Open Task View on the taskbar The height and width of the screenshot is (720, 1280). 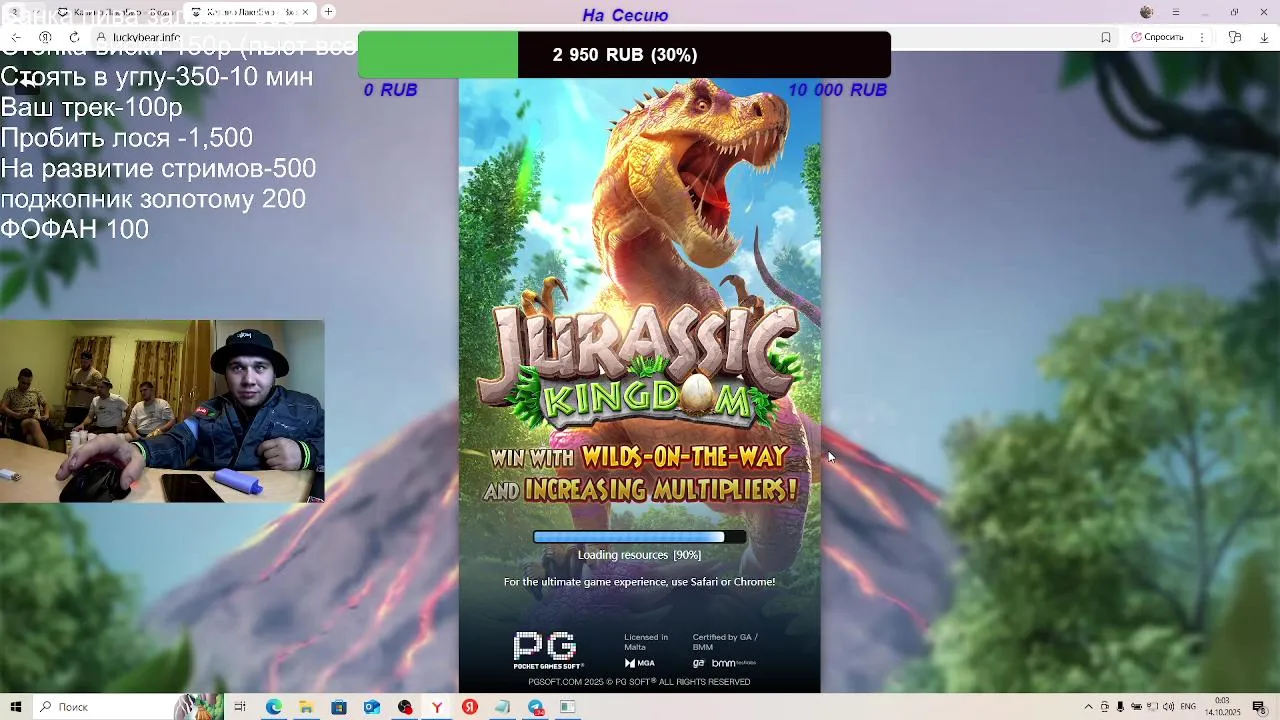tap(240, 707)
